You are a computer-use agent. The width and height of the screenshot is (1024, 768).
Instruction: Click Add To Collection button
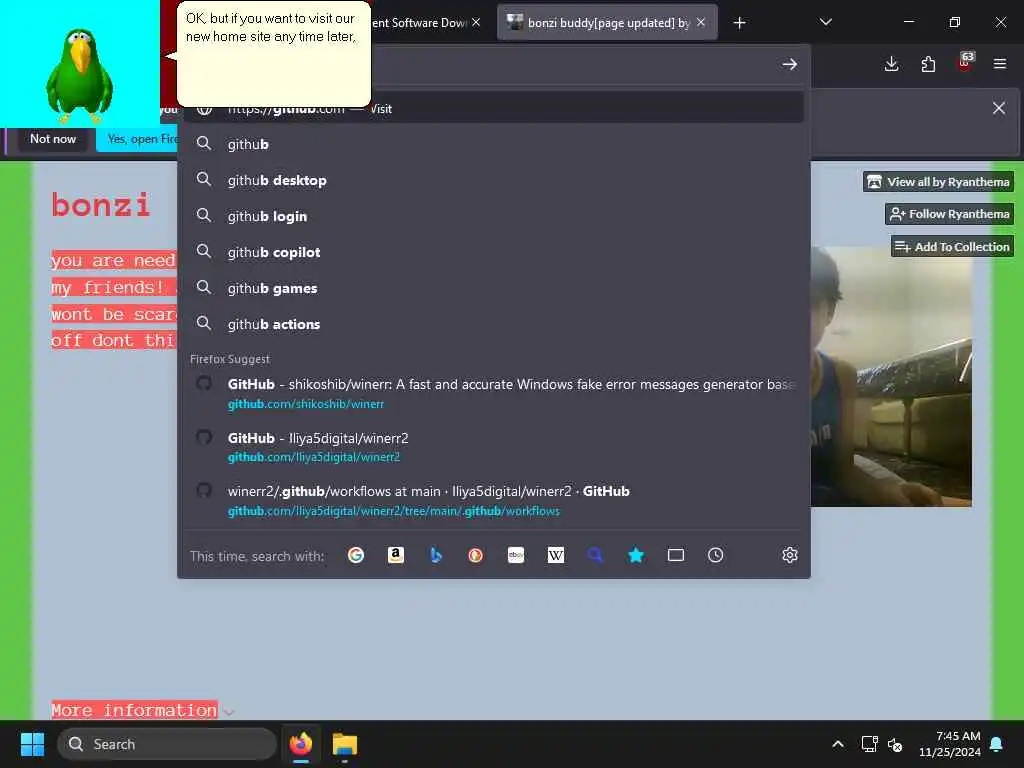952,247
